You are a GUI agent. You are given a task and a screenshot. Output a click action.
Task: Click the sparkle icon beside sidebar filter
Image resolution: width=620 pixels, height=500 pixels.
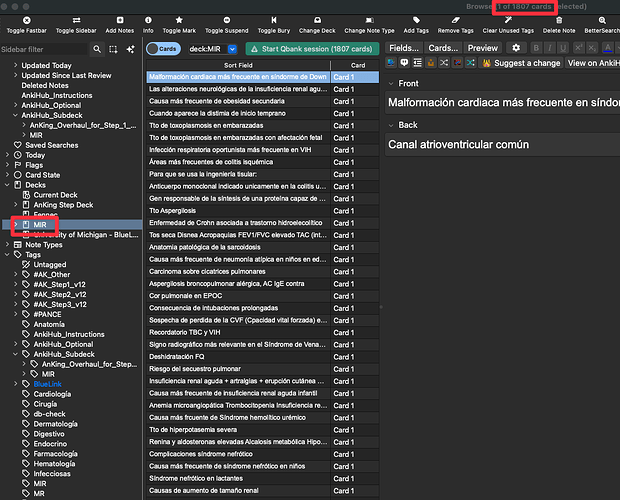130,49
